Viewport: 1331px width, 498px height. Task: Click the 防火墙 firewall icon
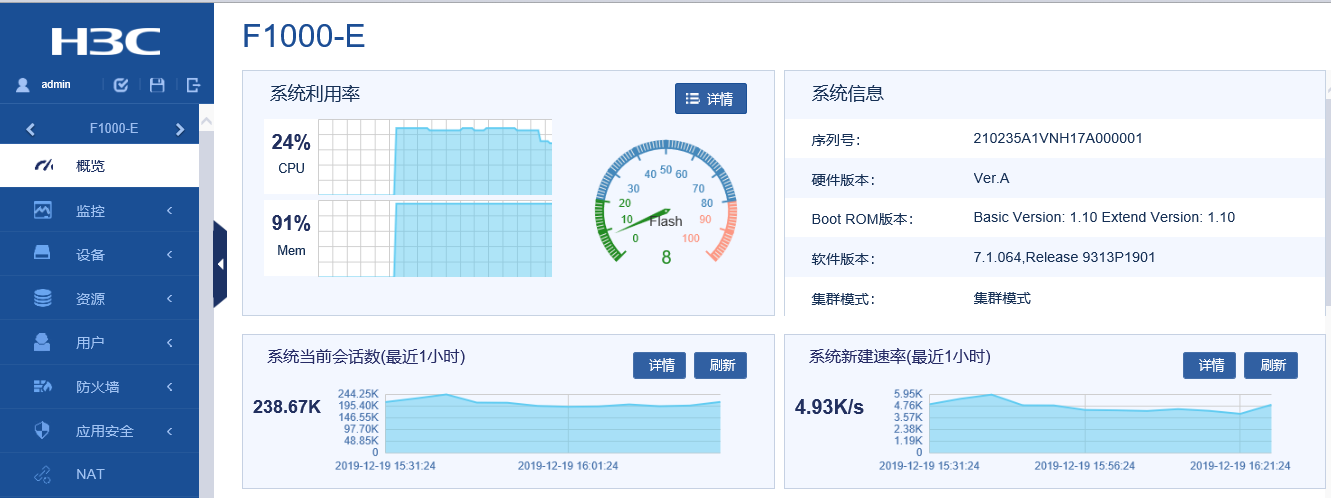[42, 386]
